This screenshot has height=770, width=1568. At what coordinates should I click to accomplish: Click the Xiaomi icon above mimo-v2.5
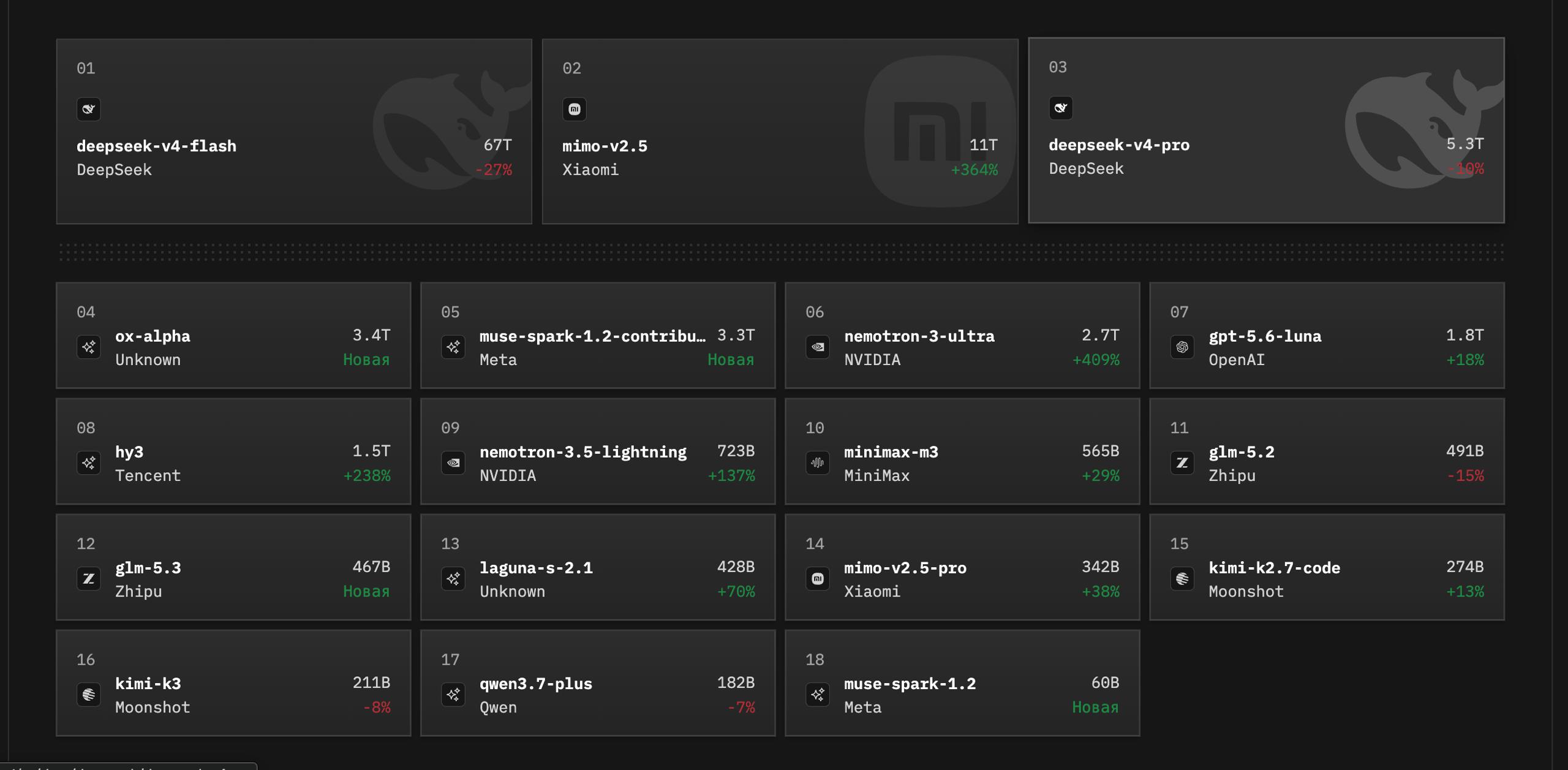[575, 109]
